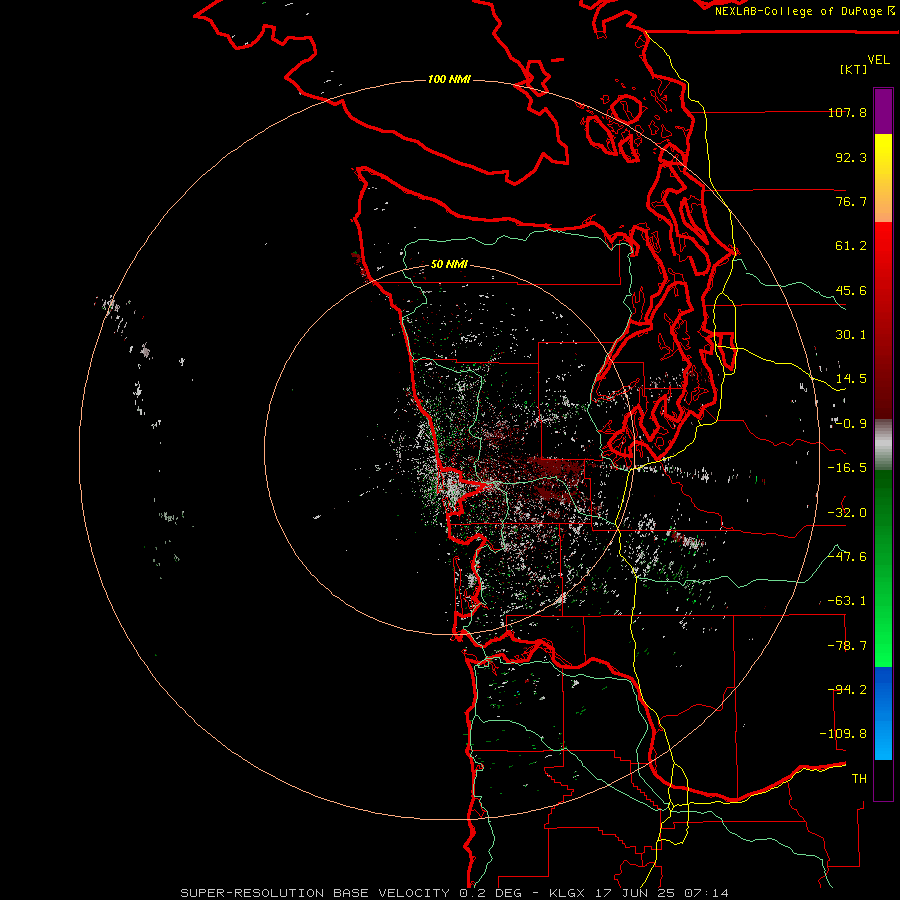Click the -109.8 legend value
This screenshot has width=900, height=900.
tap(843, 734)
